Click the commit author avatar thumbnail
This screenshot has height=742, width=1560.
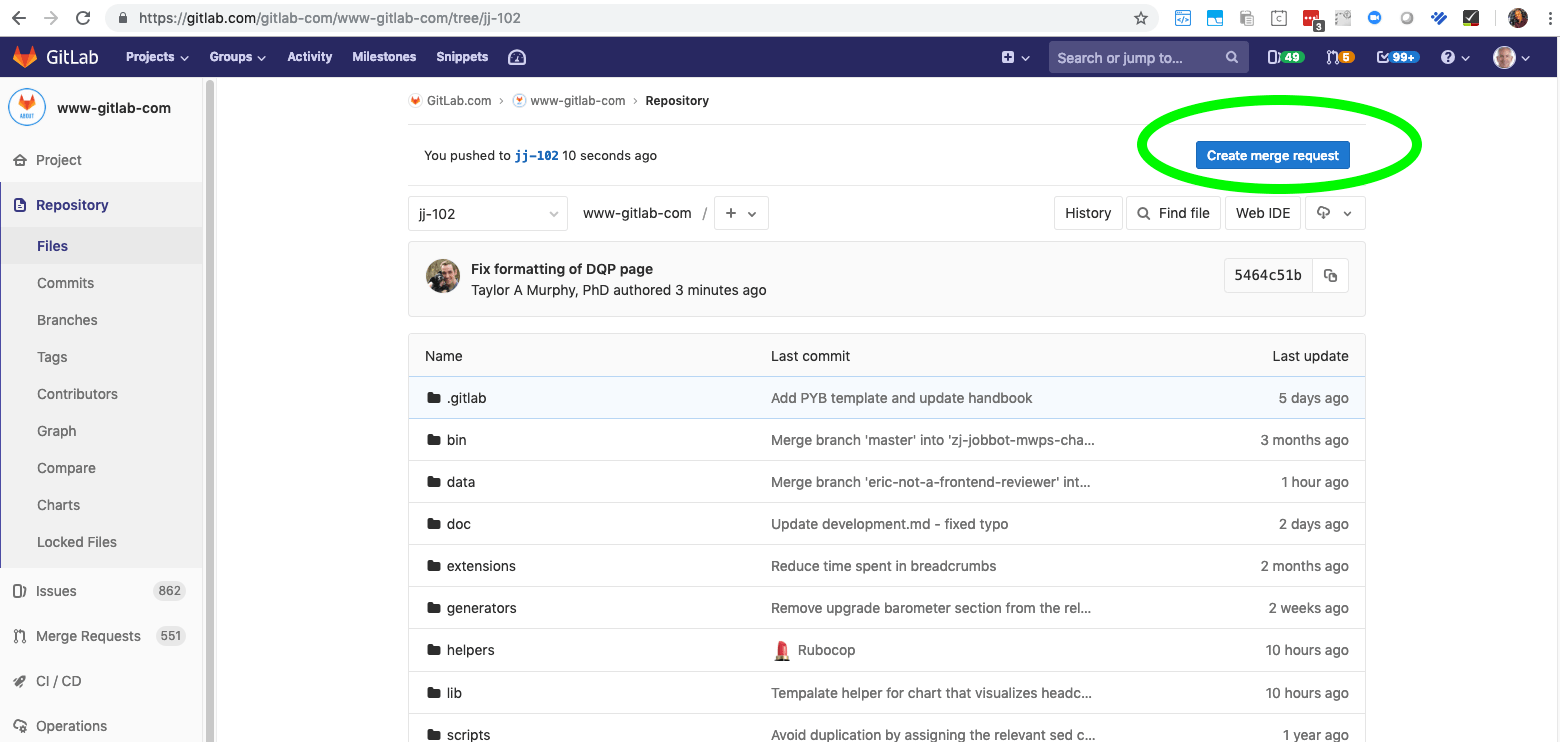pos(443,276)
